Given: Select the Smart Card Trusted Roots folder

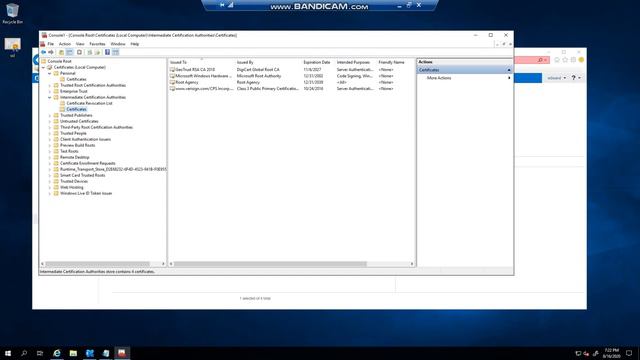Looking at the screenshot, I should (x=82, y=176).
